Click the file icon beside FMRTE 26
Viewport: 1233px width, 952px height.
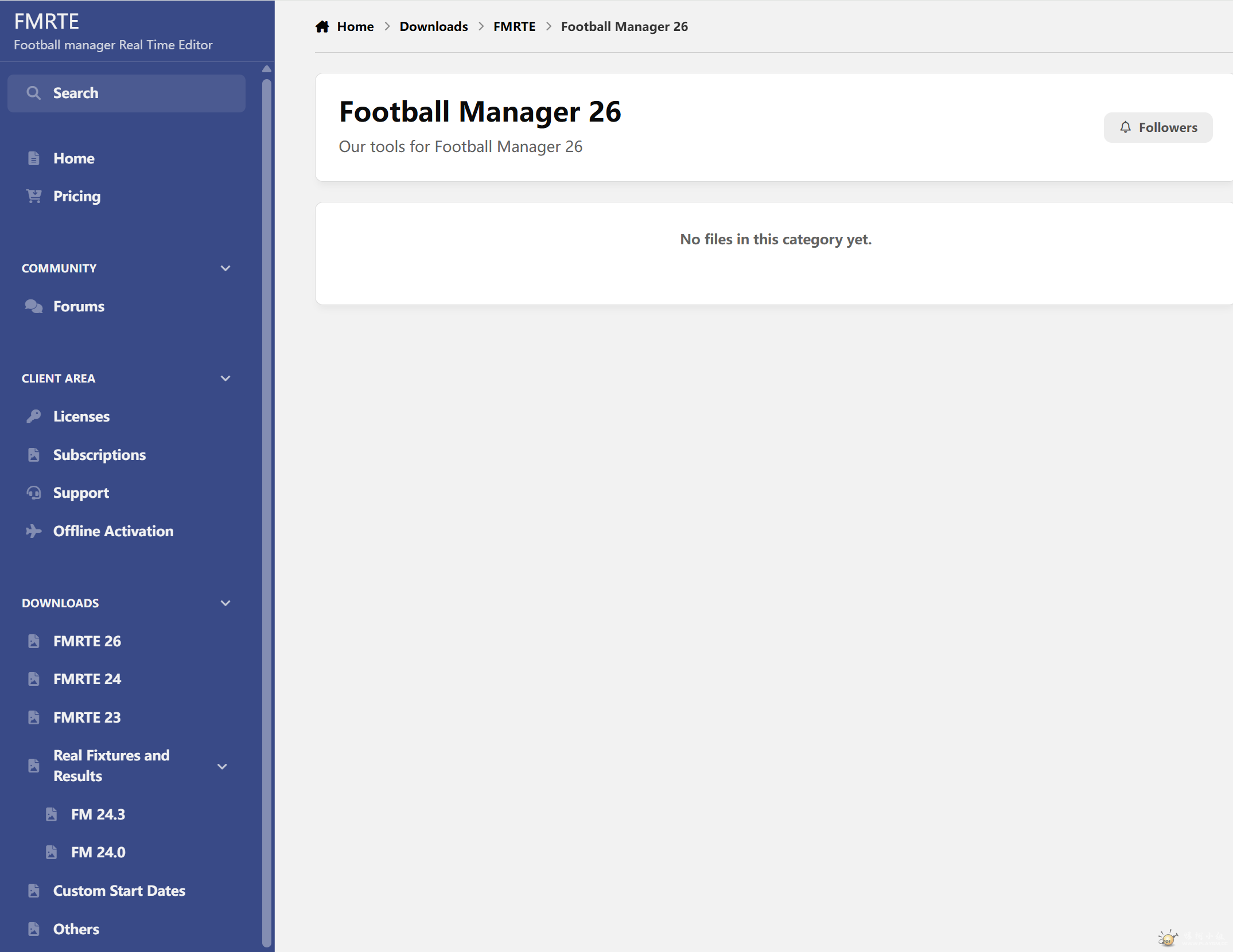point(34,641)
